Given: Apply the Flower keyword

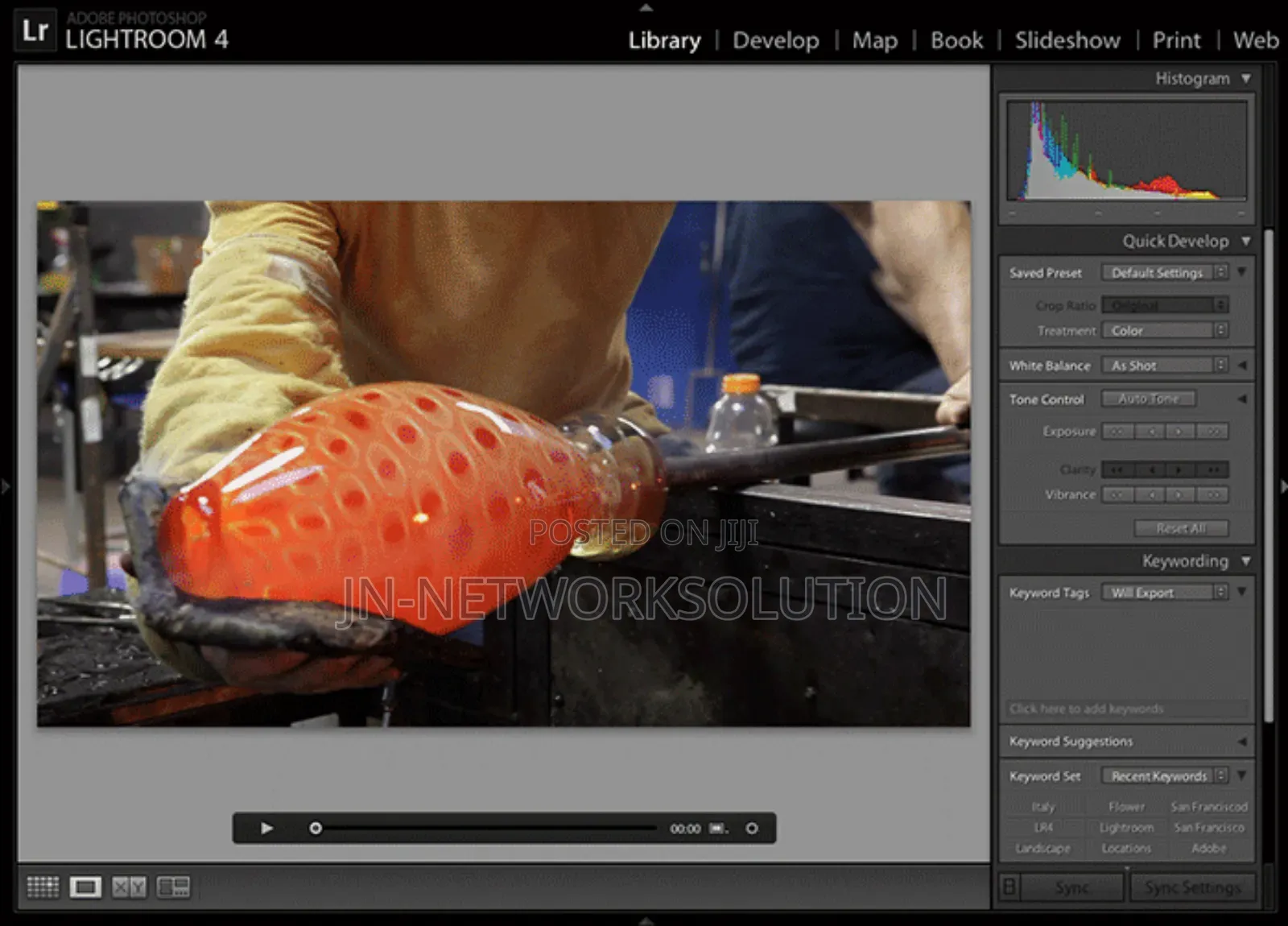Looking at the screenshot, I should point(1126,807).
